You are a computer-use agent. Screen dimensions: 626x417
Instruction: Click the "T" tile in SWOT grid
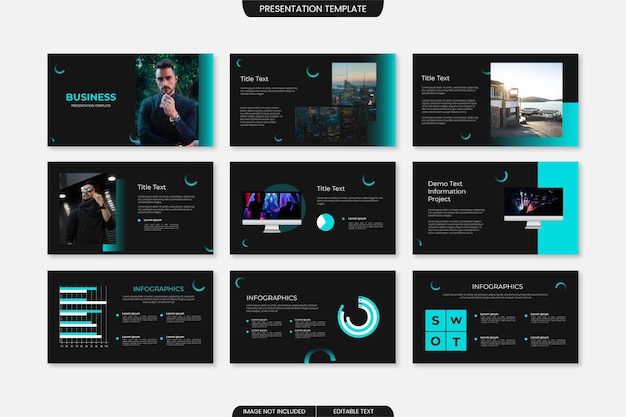[x=456, y=341]
